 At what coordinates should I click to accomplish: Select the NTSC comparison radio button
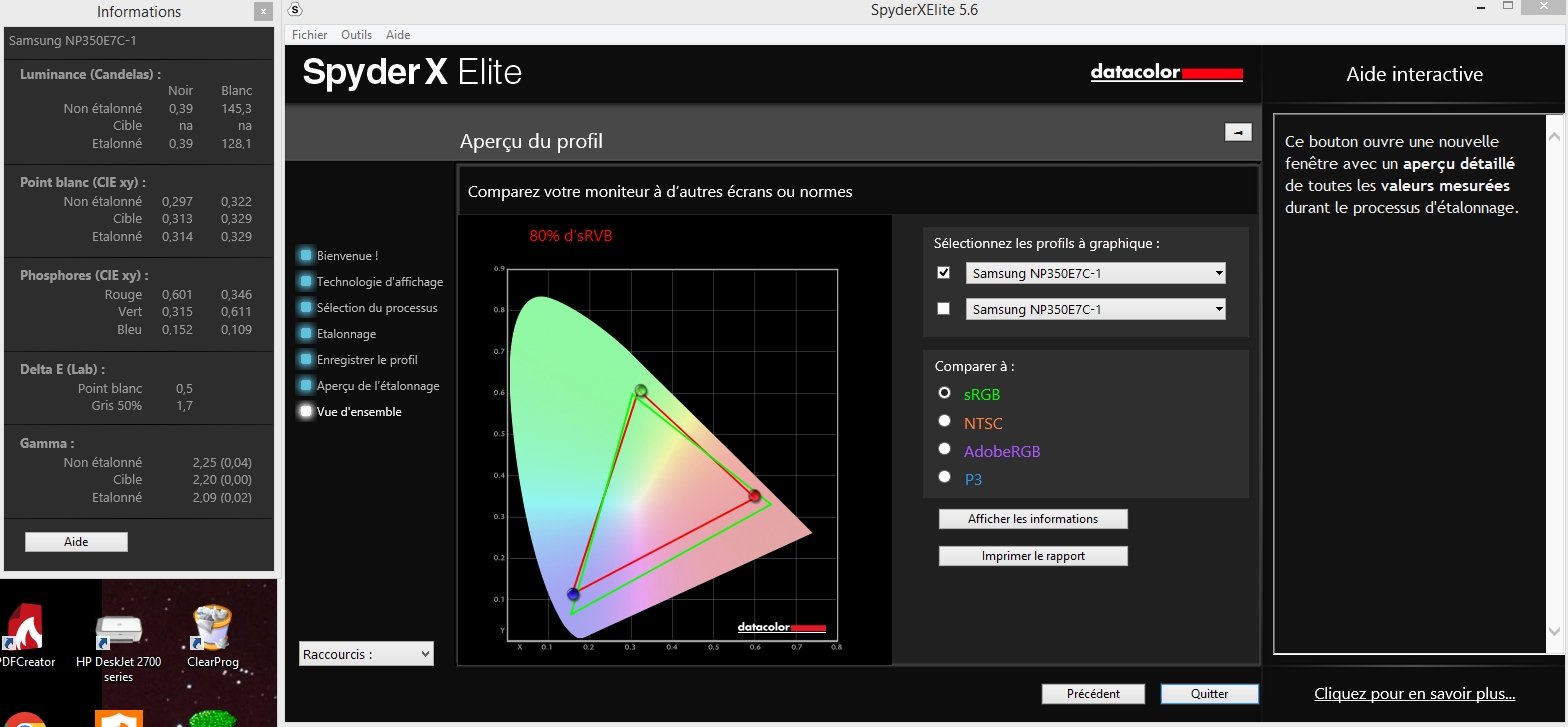944,421
